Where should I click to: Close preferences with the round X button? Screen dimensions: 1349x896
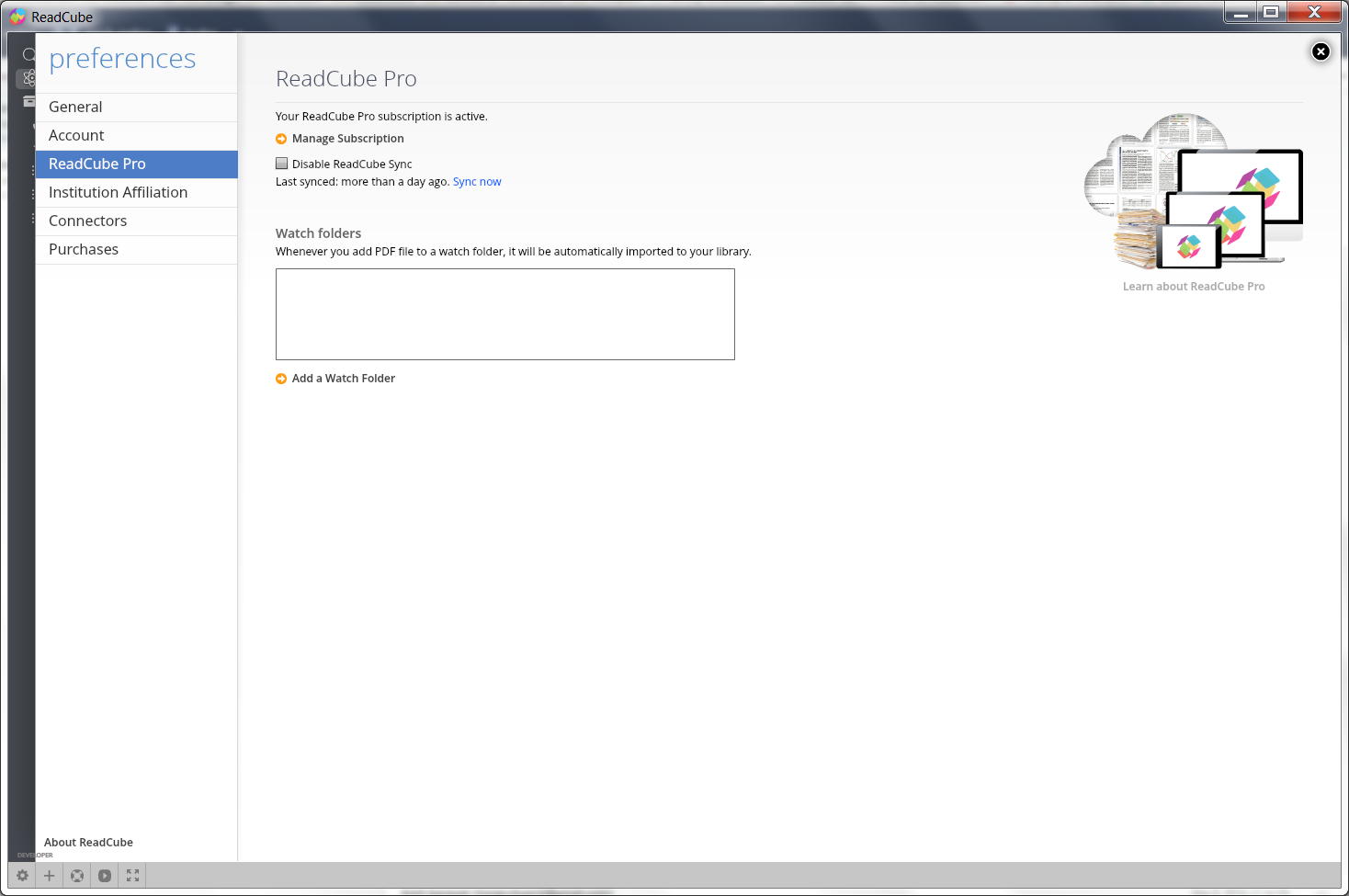click(1321, 51)
